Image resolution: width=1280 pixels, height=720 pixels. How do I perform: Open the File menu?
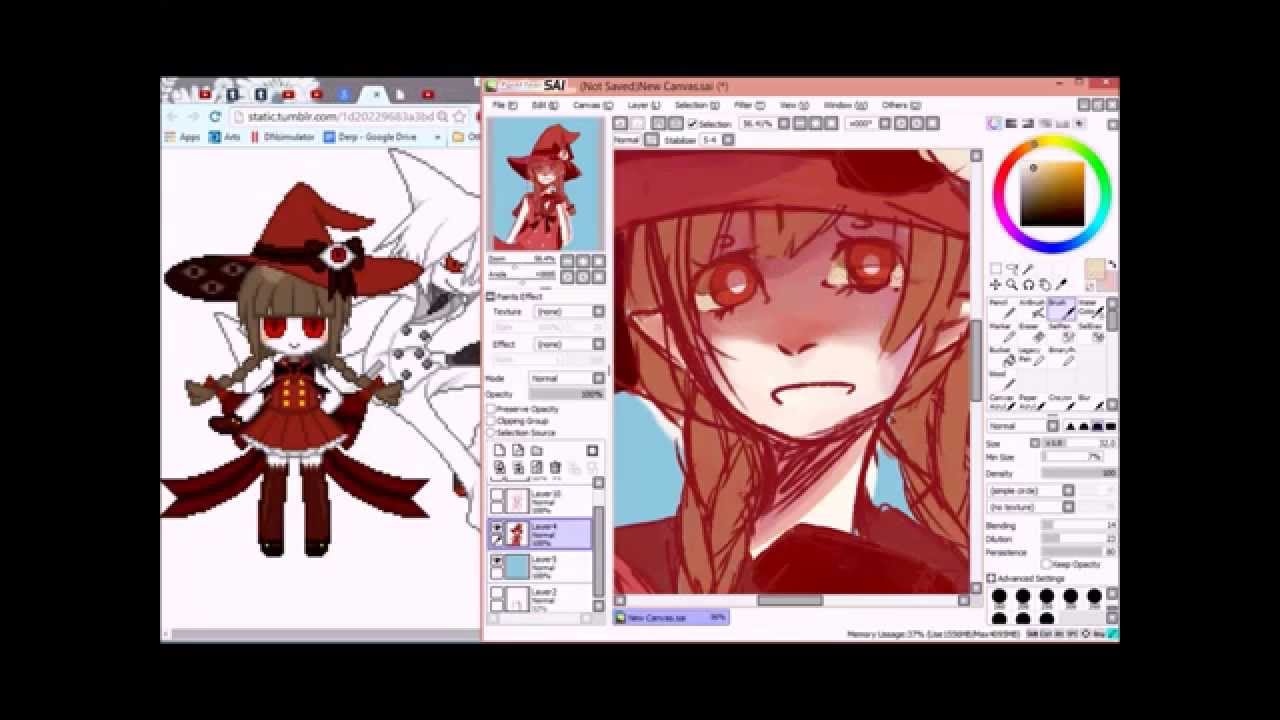[x=504, y=105]
